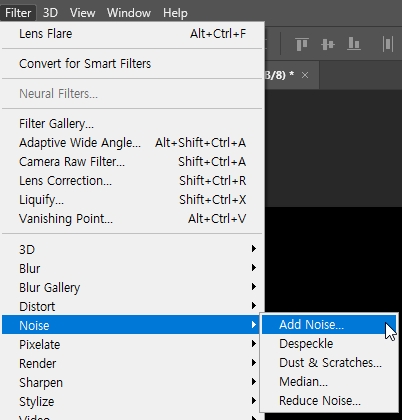Open the Liquify filter
The height and width of the screenshot is (420, 402).
pos(132,200)
